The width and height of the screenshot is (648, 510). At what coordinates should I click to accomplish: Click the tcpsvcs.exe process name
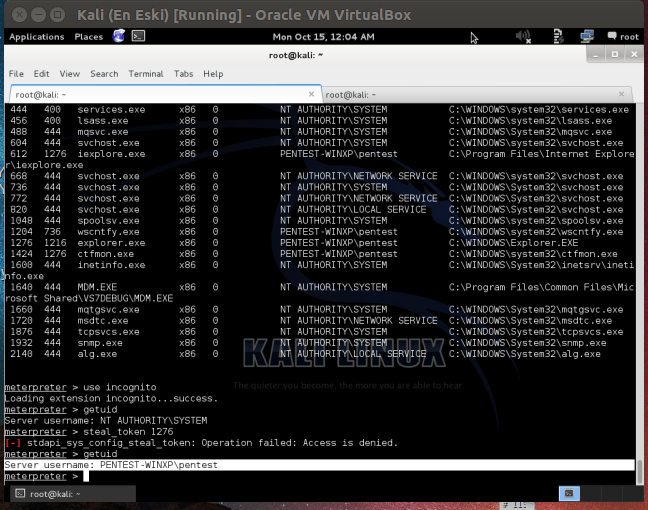tap(108, 331)
